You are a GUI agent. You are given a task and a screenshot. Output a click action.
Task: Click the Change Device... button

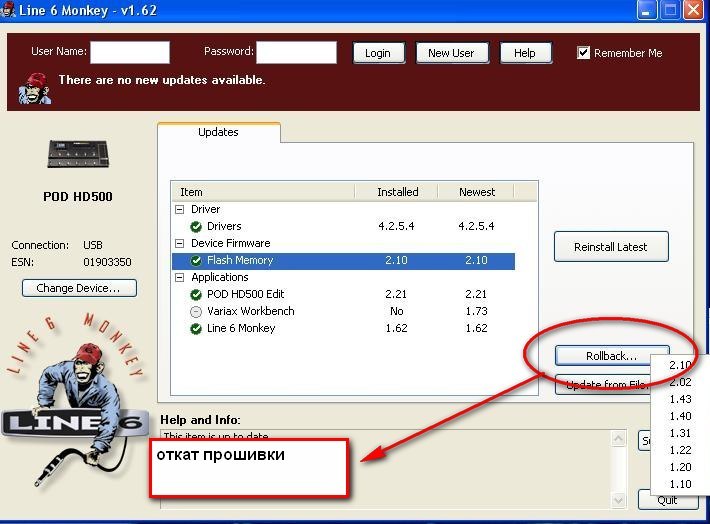79,288
